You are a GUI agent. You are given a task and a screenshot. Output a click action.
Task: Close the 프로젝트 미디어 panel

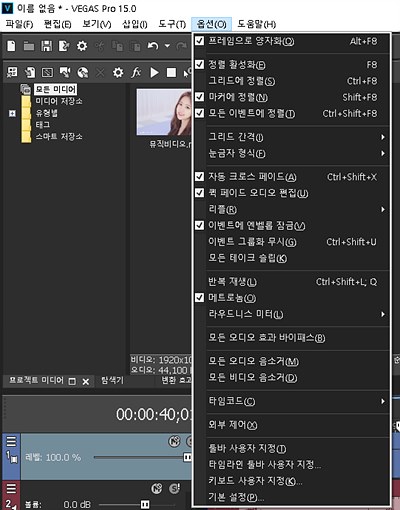[86, 382]
